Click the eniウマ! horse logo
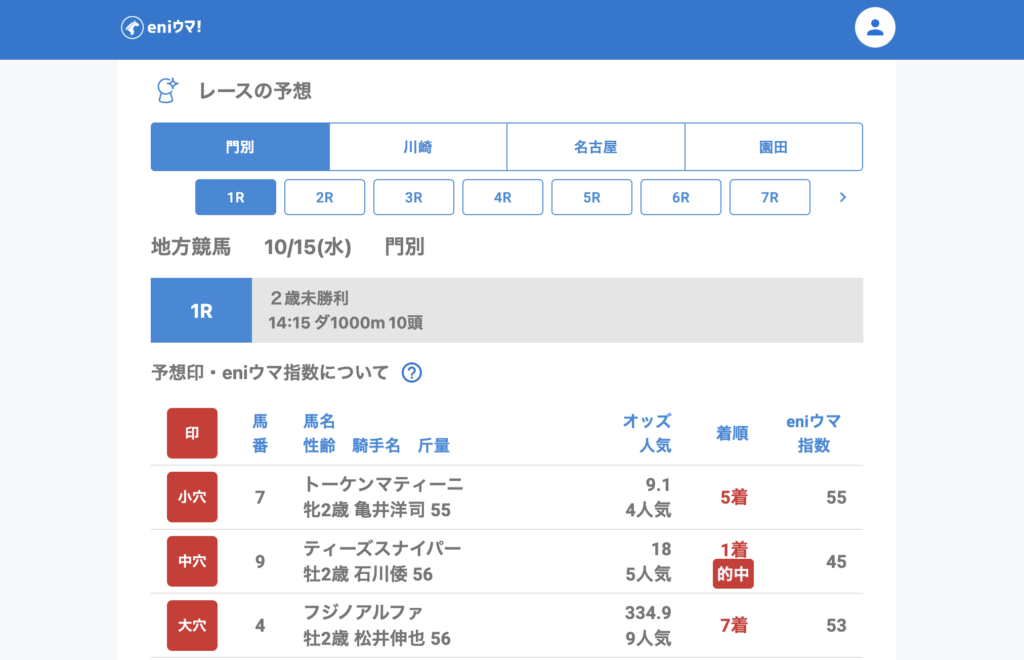1024x660 pixels. click(x=132, y=27)
